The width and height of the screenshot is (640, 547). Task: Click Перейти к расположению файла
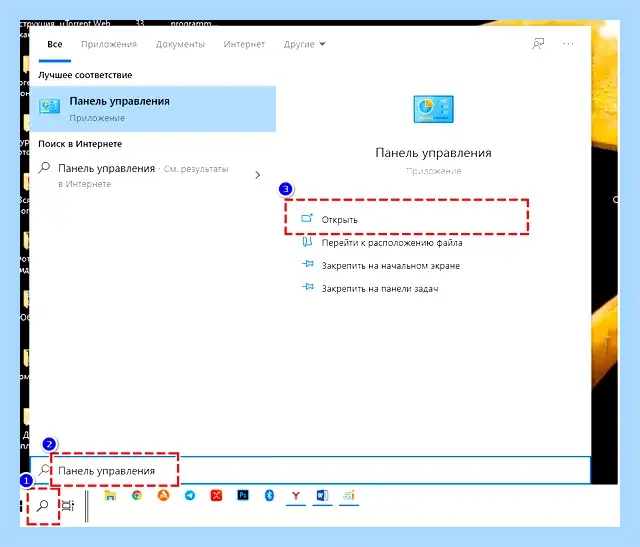tap(392, 243)
